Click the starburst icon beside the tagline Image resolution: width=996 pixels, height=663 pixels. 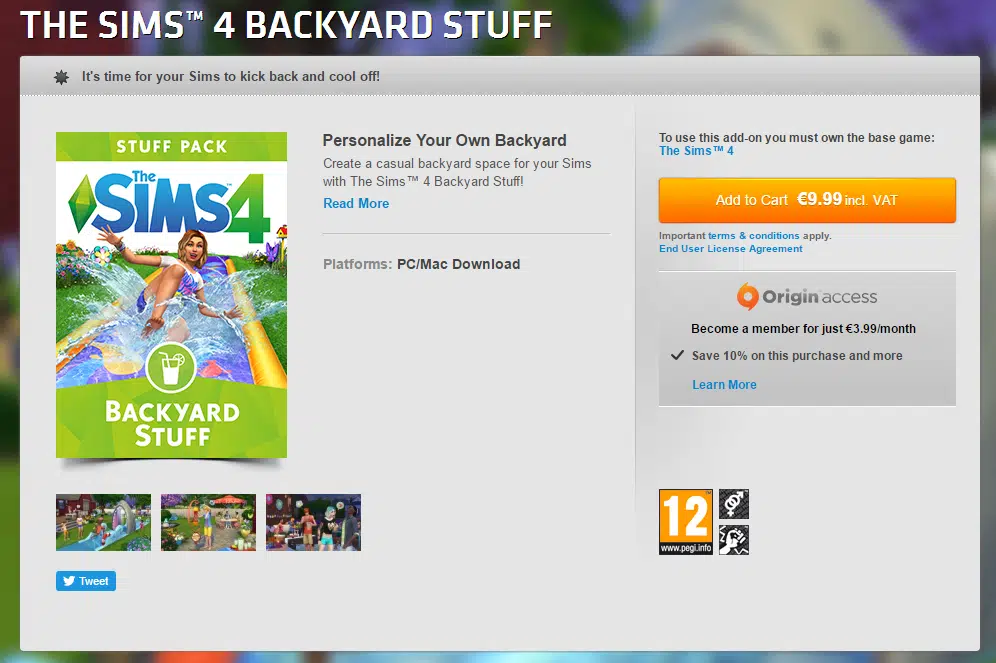click(61, 77)
